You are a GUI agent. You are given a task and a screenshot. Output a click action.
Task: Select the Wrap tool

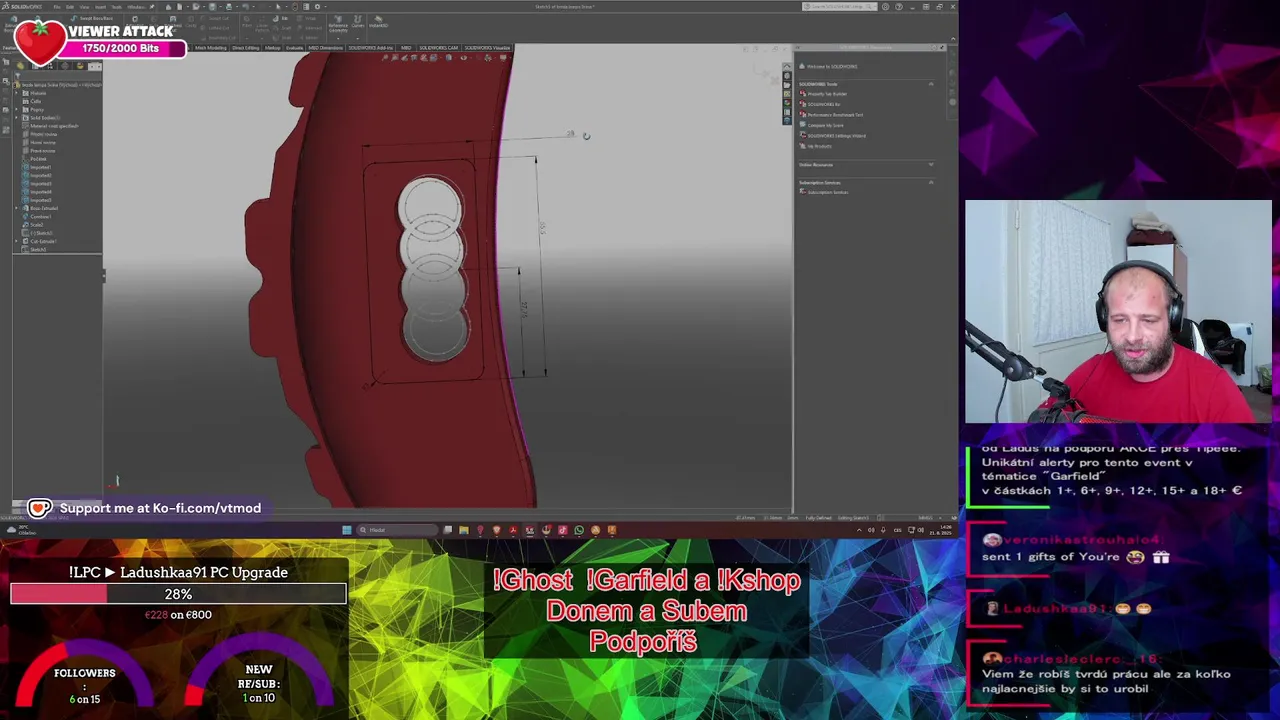pos(306,18)
